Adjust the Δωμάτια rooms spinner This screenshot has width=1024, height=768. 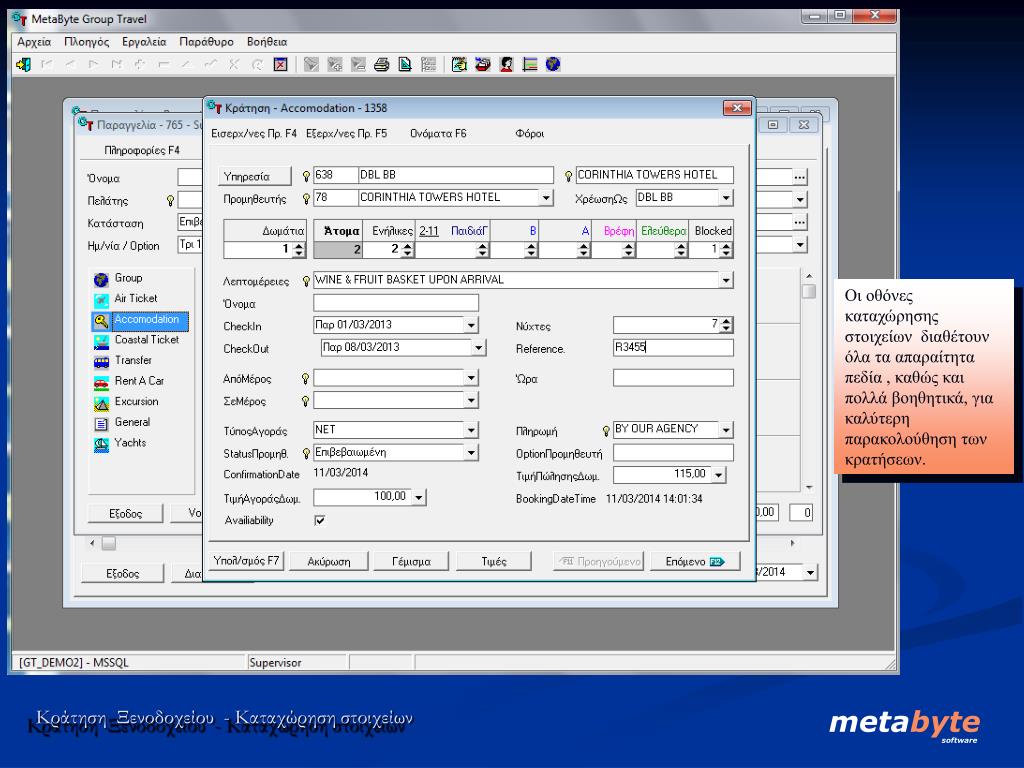point(298,249)
